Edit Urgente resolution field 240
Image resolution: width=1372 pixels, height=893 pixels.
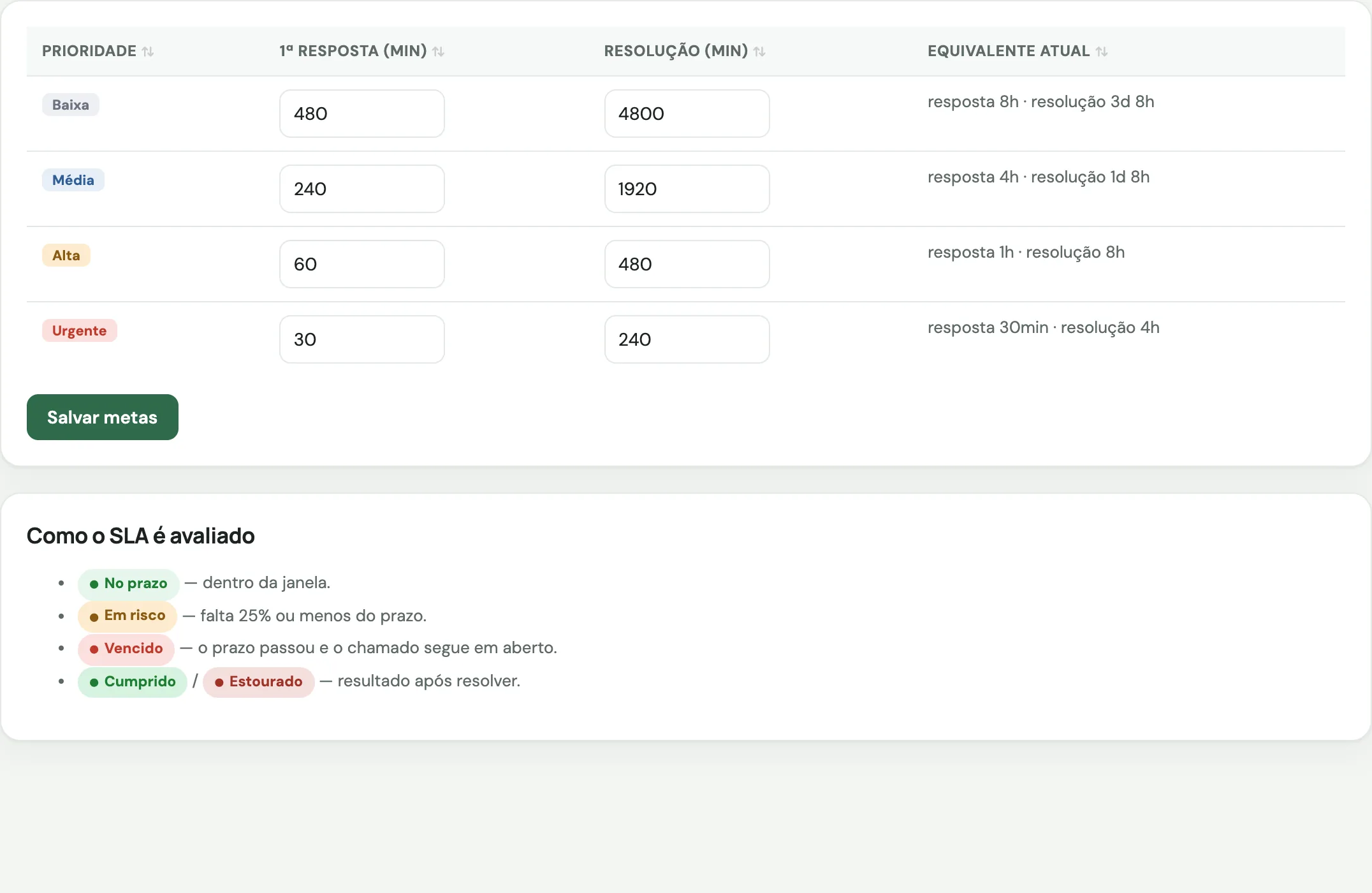coord(687,339)
